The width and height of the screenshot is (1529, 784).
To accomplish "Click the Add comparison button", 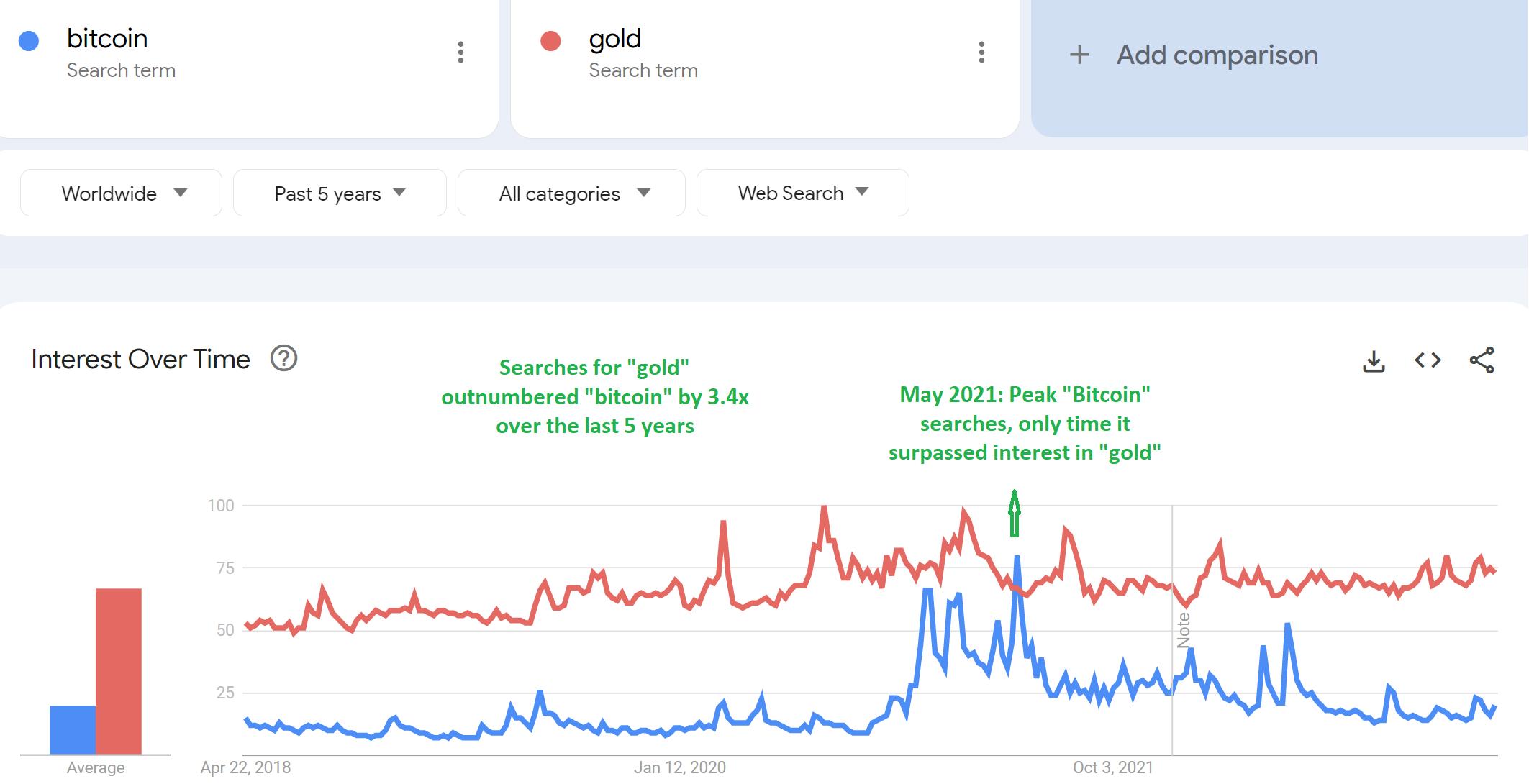I will pos(1217,55).
